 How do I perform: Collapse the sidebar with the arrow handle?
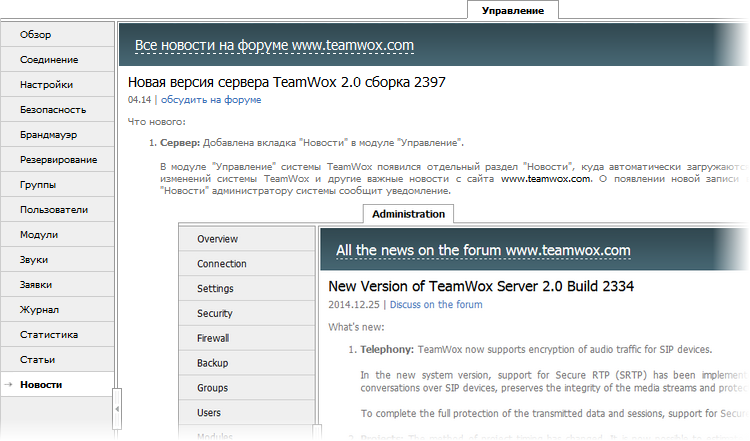[117, 409]
